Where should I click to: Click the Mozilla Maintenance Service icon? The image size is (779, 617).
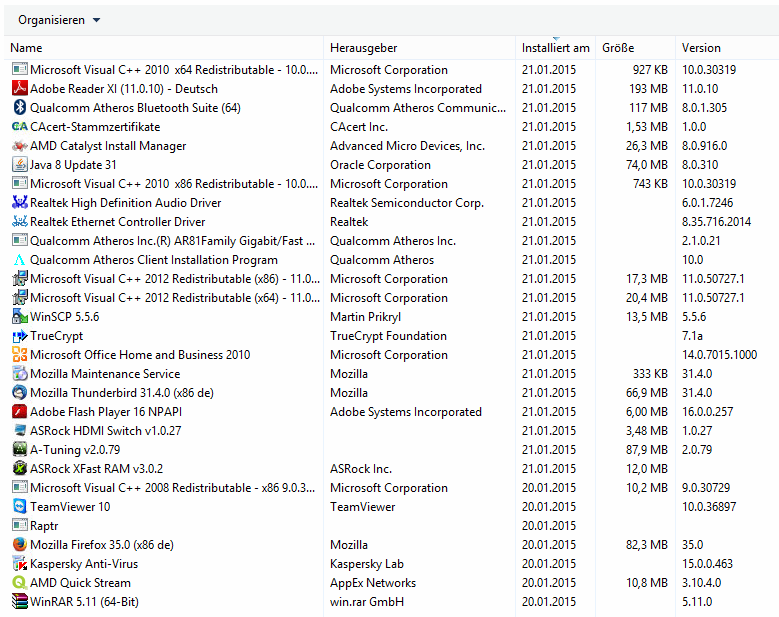[19, 374]
